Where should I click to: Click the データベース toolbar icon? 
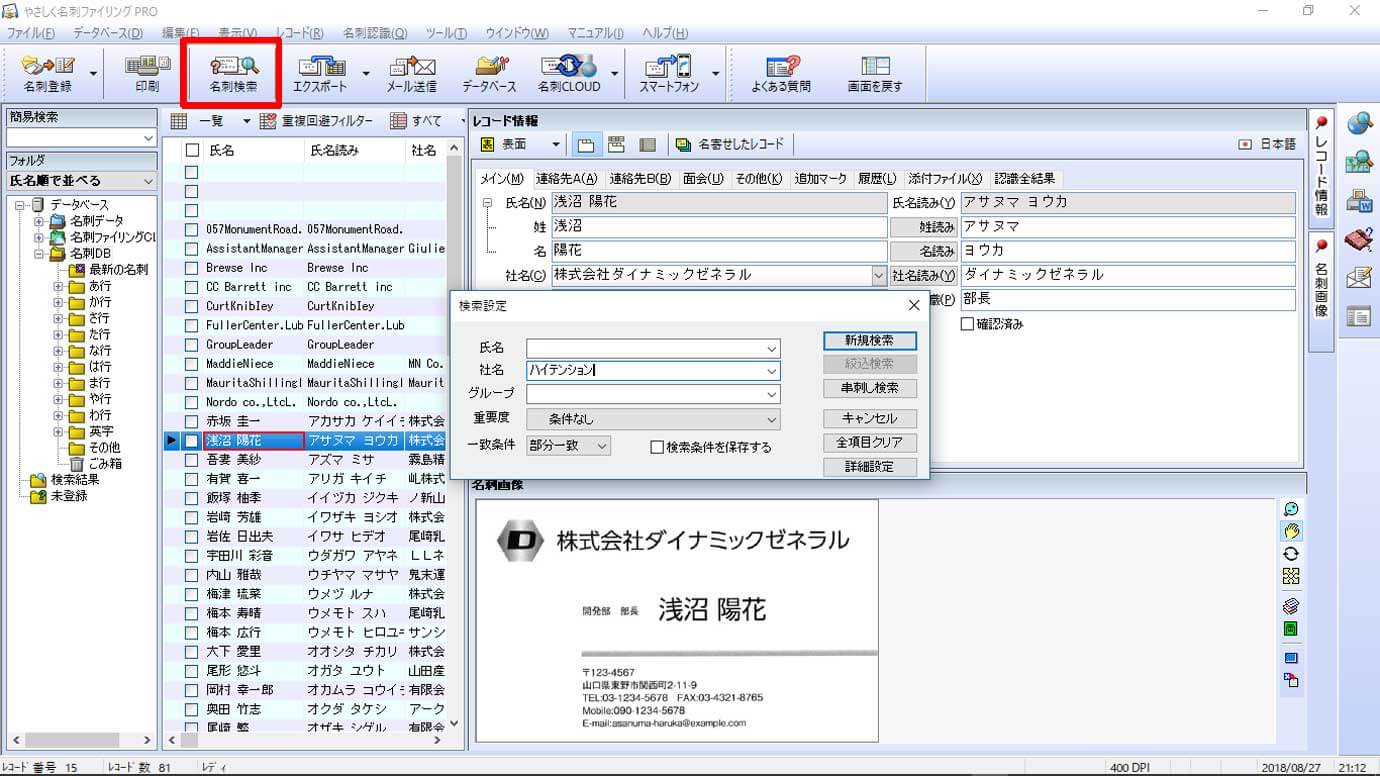coord(489,75)
